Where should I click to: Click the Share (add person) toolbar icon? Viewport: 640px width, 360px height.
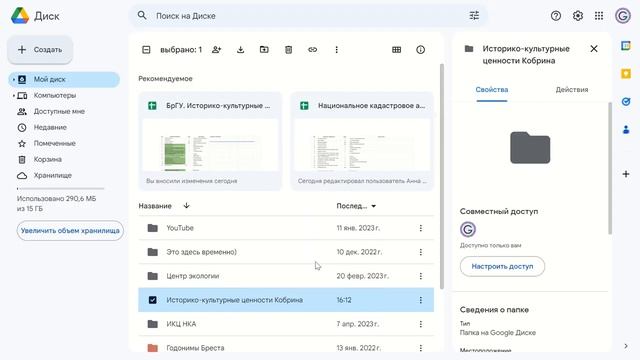click(217, 50)
